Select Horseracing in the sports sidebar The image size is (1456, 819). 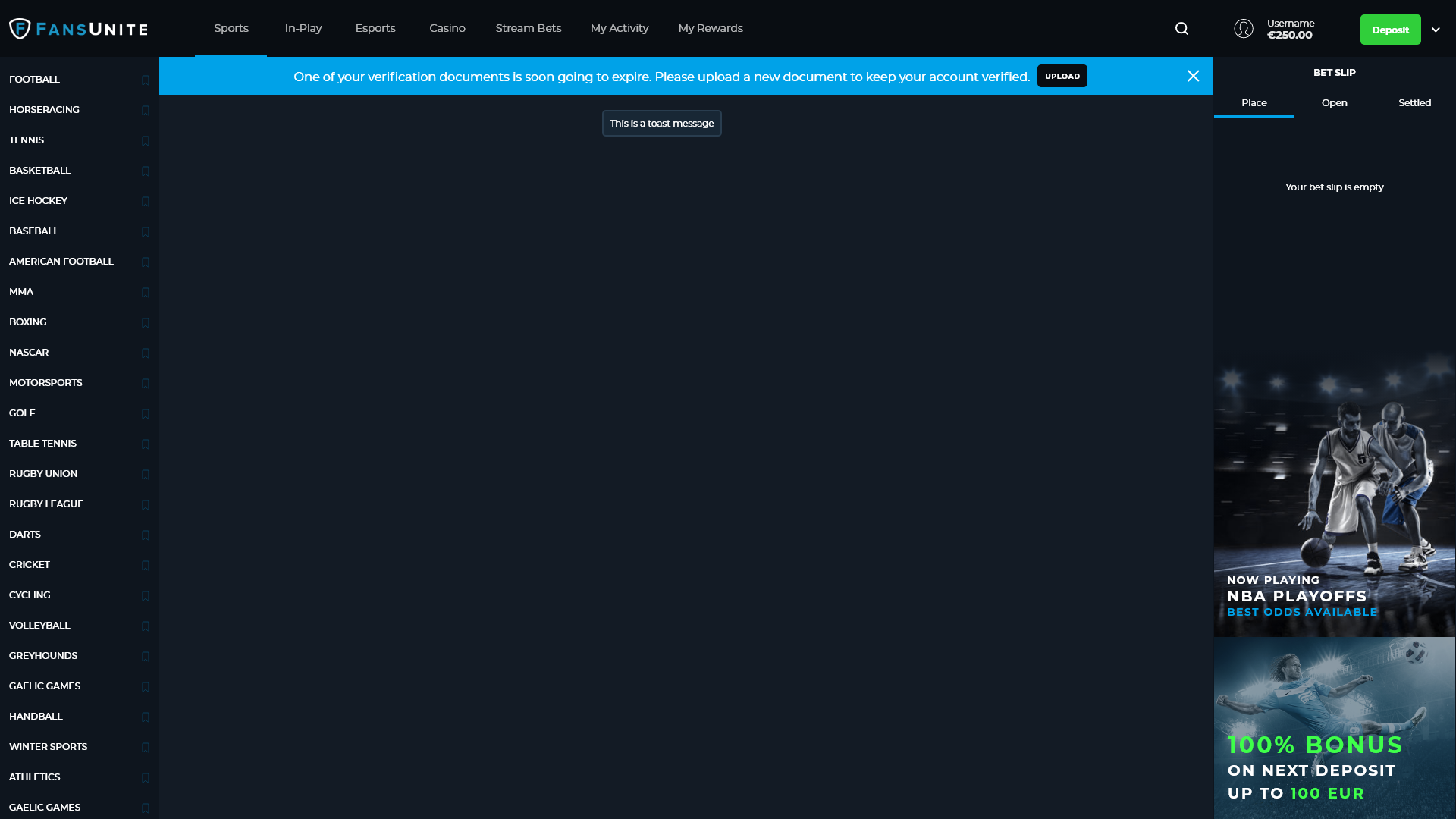tap(44, 110)
